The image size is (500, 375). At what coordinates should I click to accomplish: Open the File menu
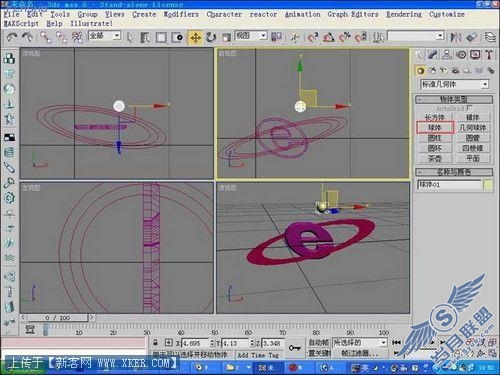12,14
